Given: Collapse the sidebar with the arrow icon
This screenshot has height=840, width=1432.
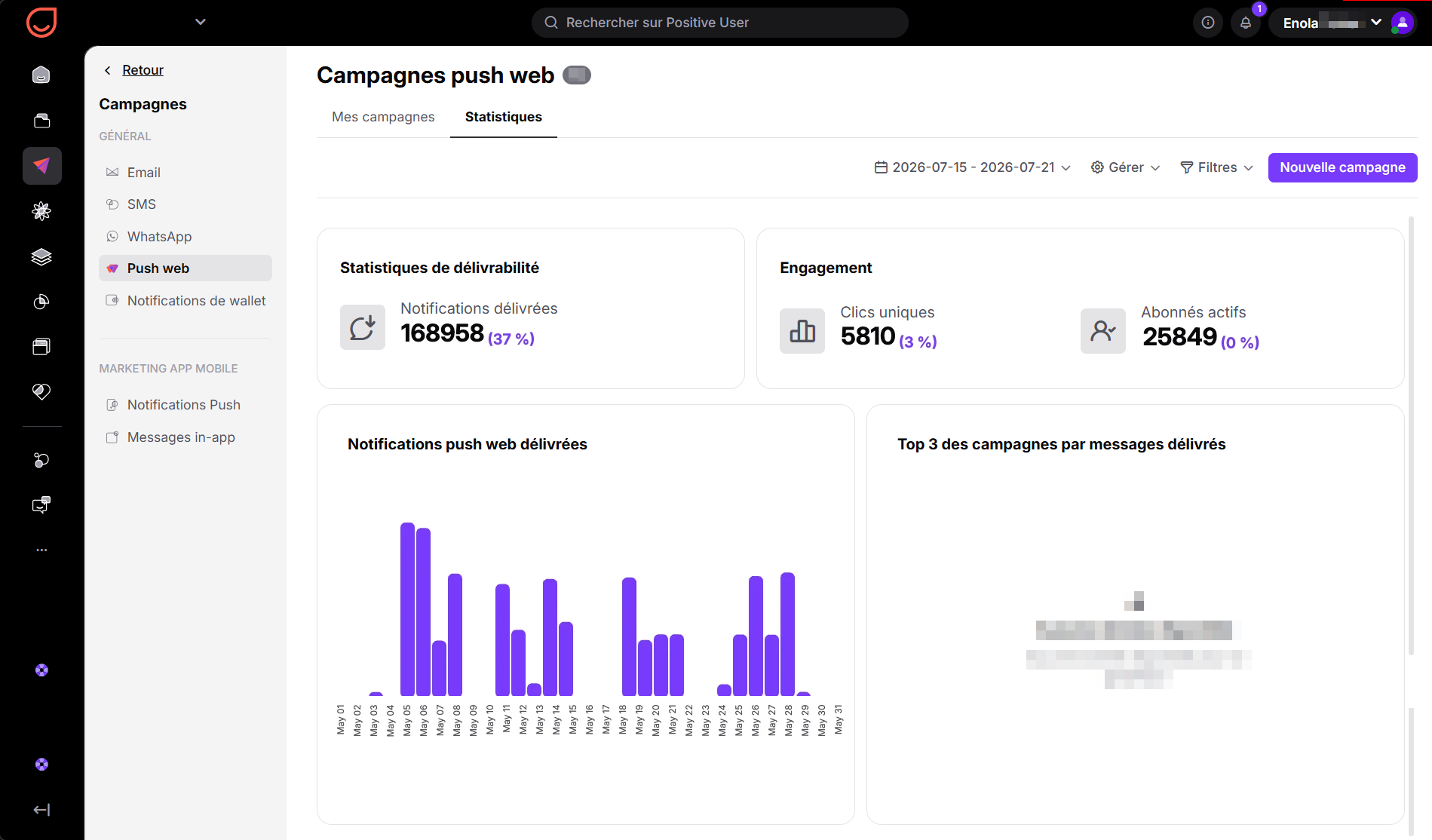Looking at the screenshot, I should [x=41, y=810].
